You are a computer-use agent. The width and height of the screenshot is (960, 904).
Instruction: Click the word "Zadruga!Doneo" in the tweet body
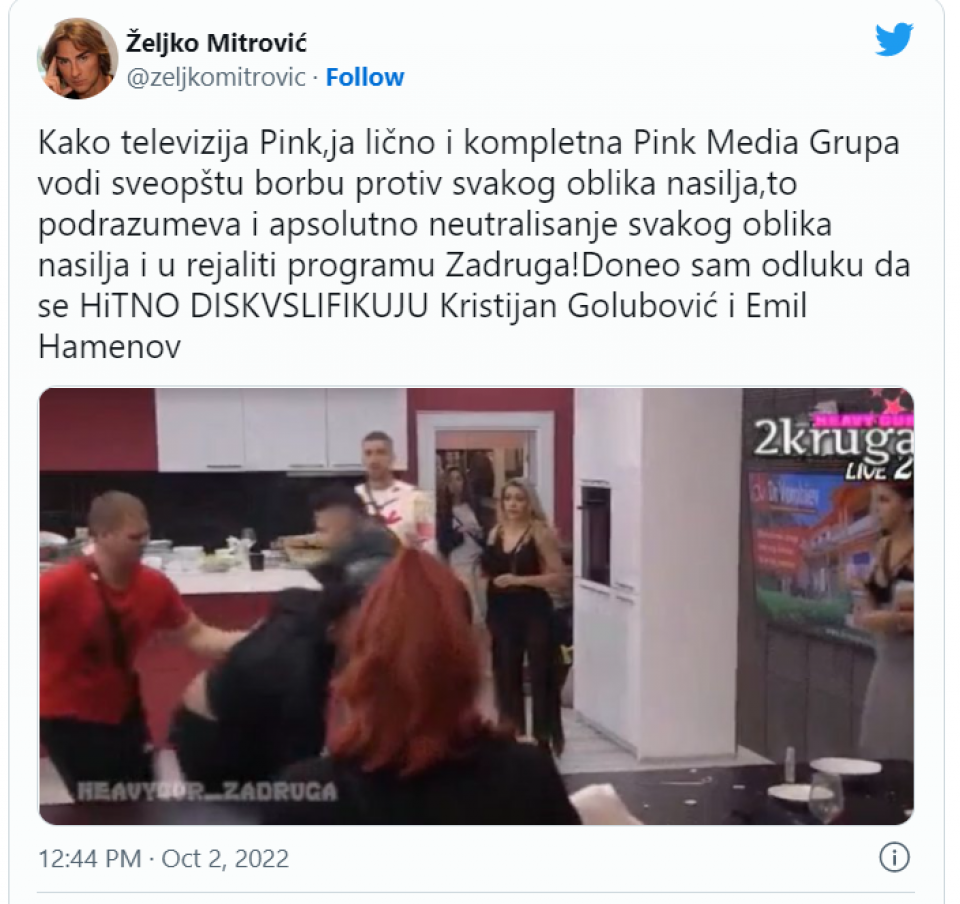click(563, 266)
